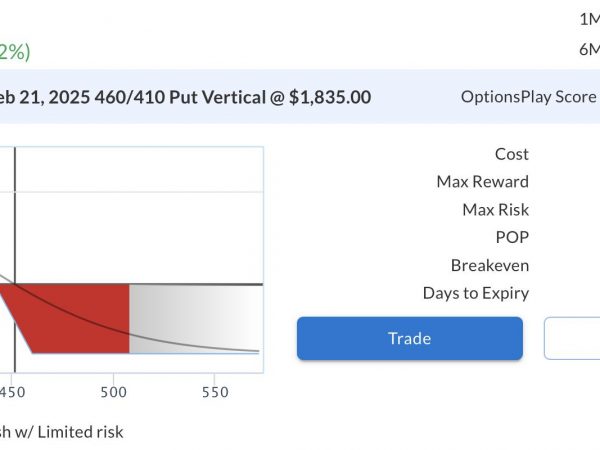Click the outlined button beside Trade

click(x=572, y=338)
